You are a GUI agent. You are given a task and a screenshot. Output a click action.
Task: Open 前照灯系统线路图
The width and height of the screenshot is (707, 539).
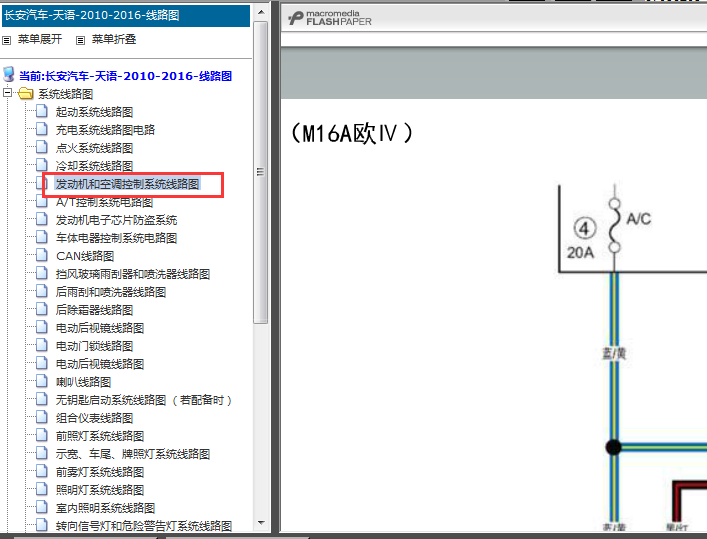(x=100, y=436)
